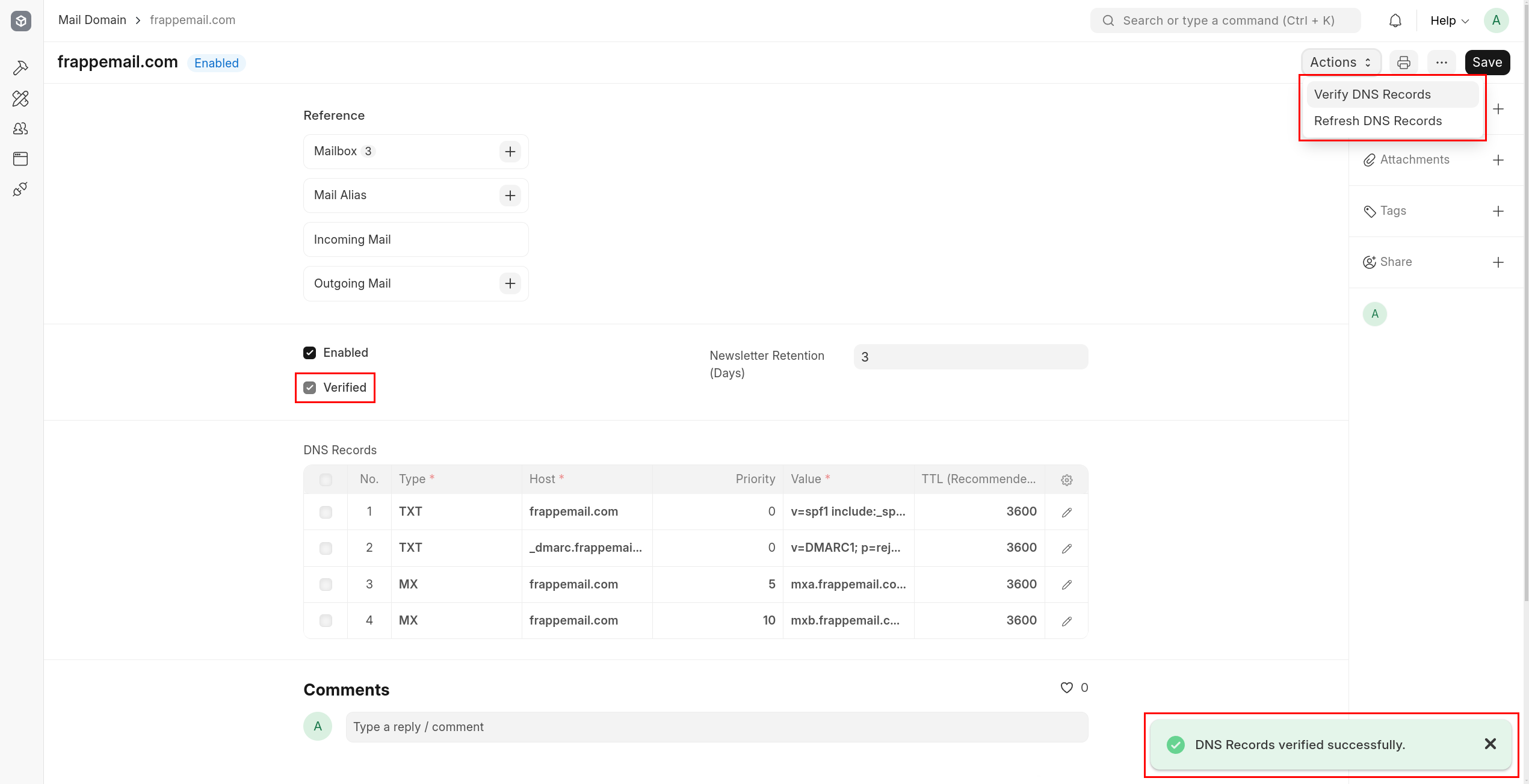
Task: Click the Frappe app logo icon
Action: click(21, 21)
